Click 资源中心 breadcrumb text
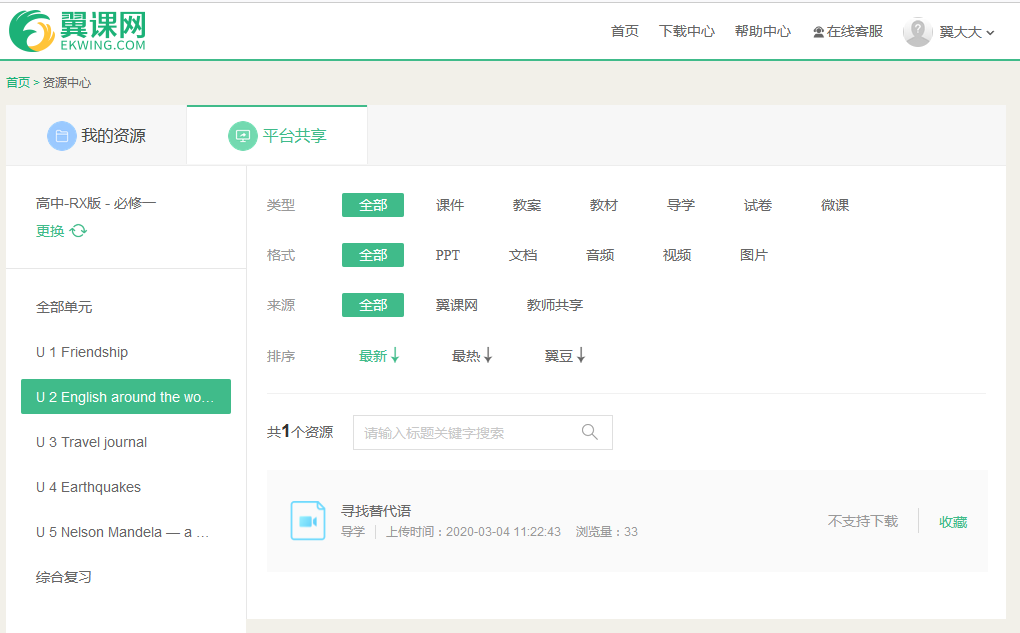This screenshot has height=633, width=1020. pyautogui.click(x=67, y=83)
